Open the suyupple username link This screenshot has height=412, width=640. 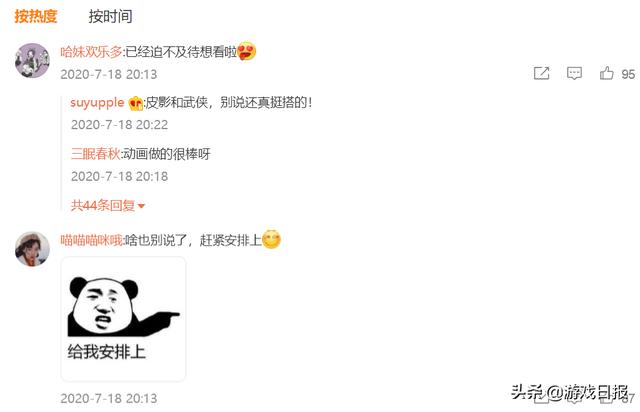97,102
